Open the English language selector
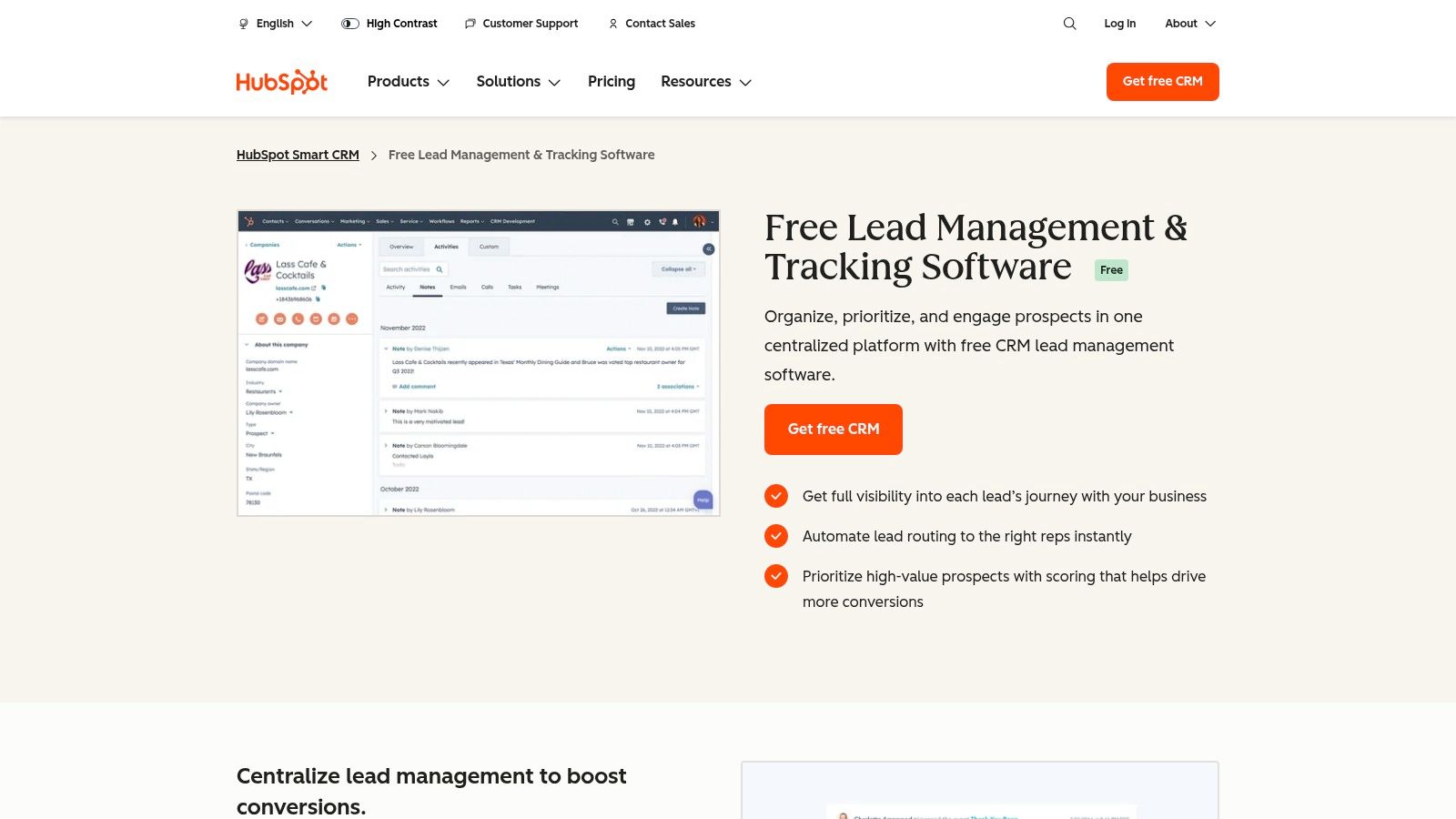The width and height of the screenshot is (1456, 819). (x=275, y=24)
